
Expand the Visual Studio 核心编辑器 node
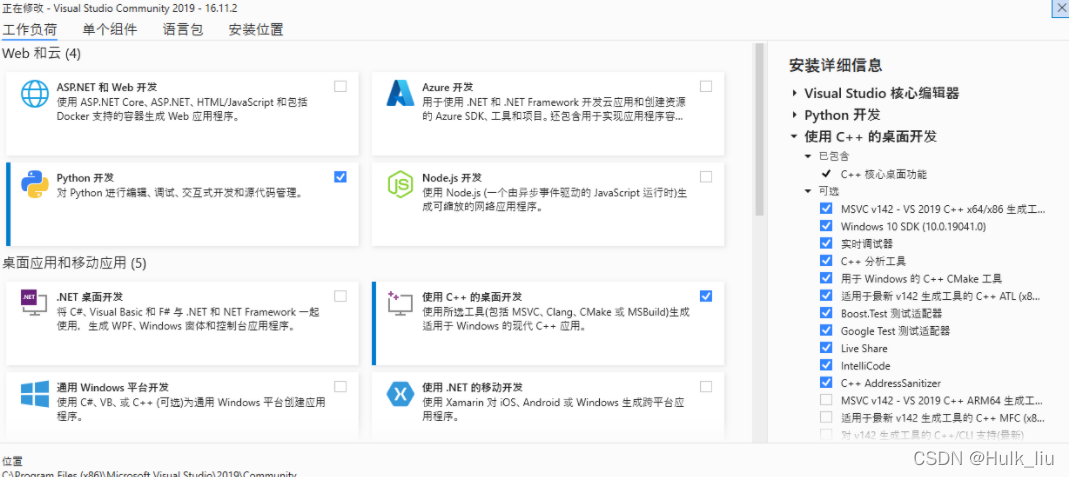click(x=794, y=93)
